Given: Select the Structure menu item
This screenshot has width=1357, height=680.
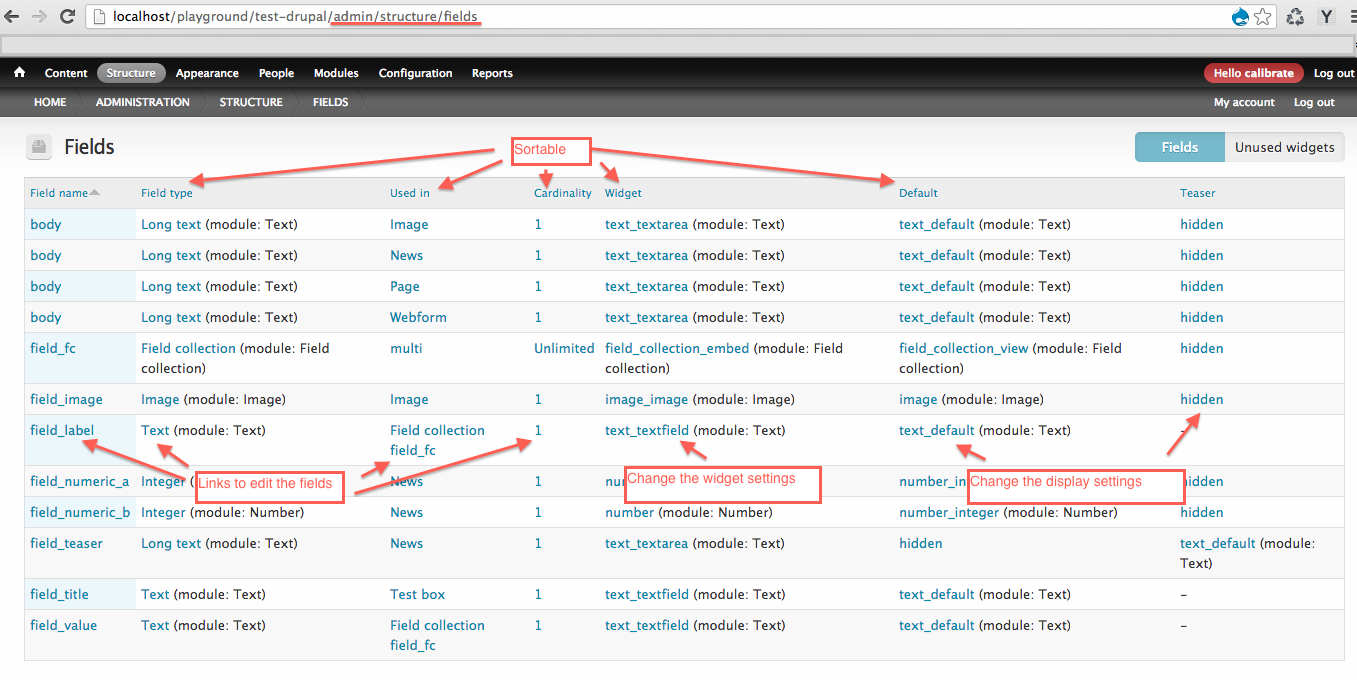Looking at the screenshot, I should (131, 72).
